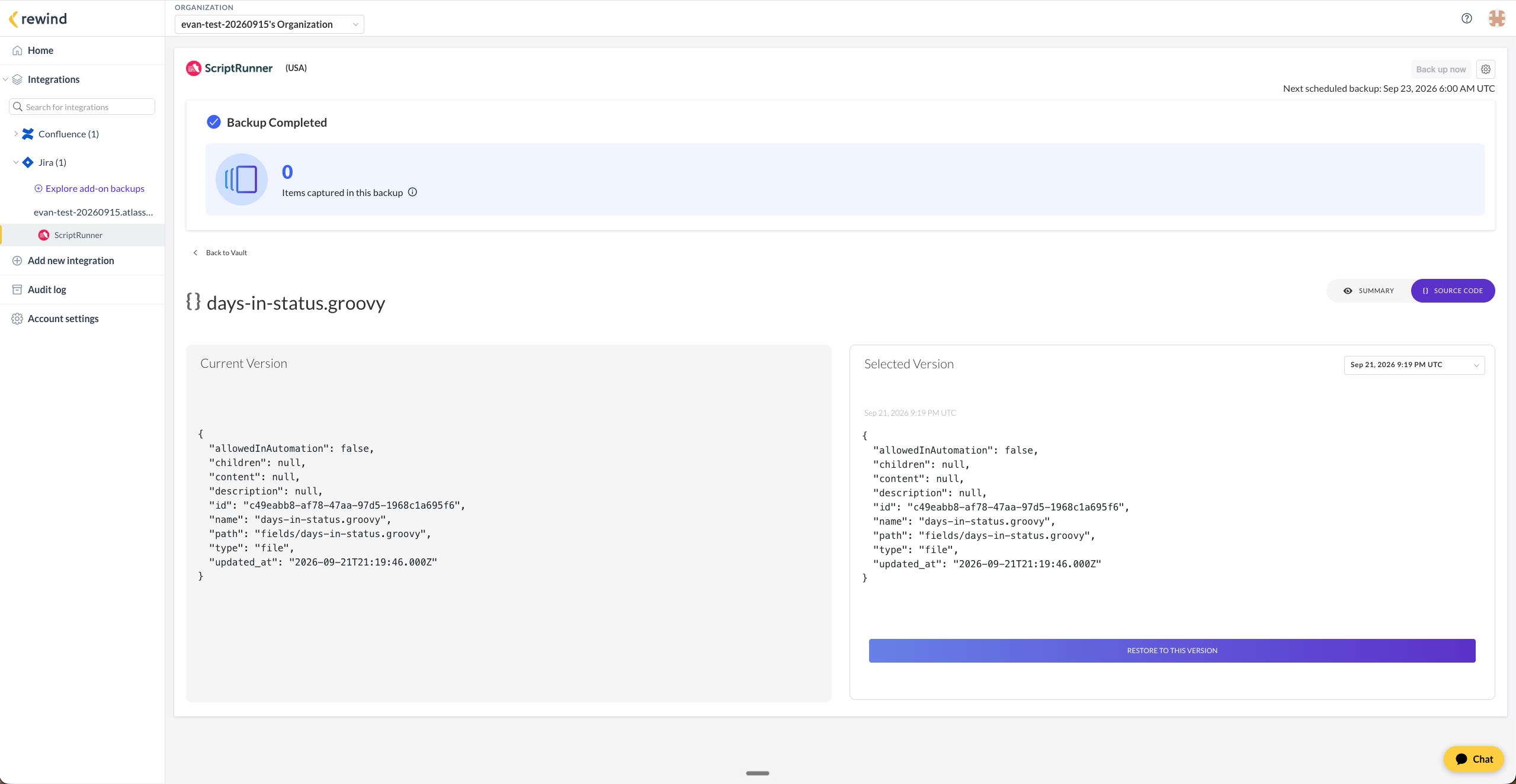Click the back chevron beside Back to Vault

pyautogui.click(x=195, y=253)
